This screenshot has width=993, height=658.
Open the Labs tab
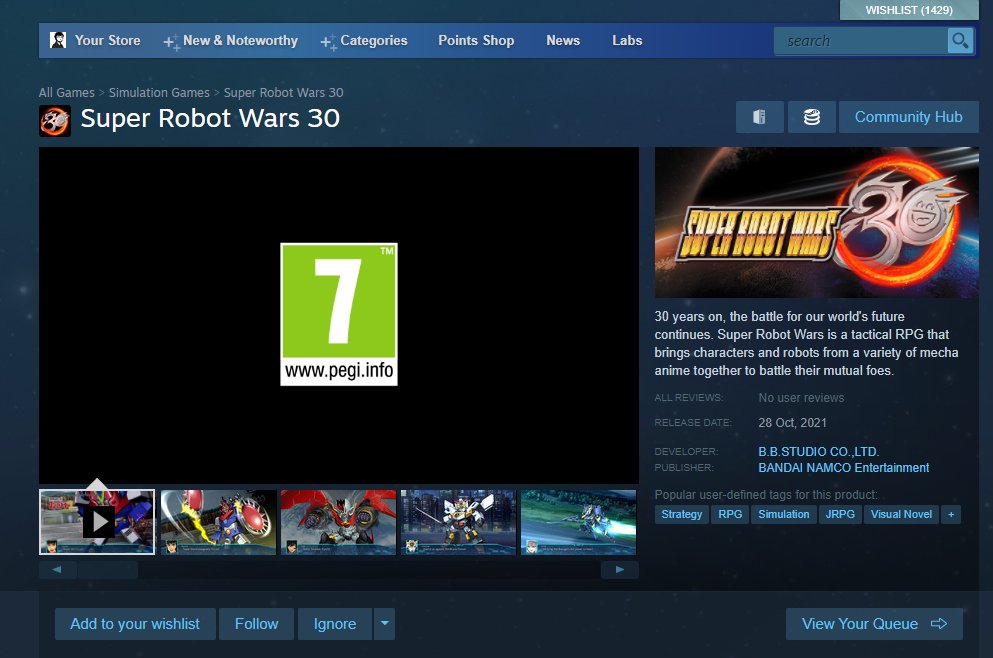[x=627, y=41]
